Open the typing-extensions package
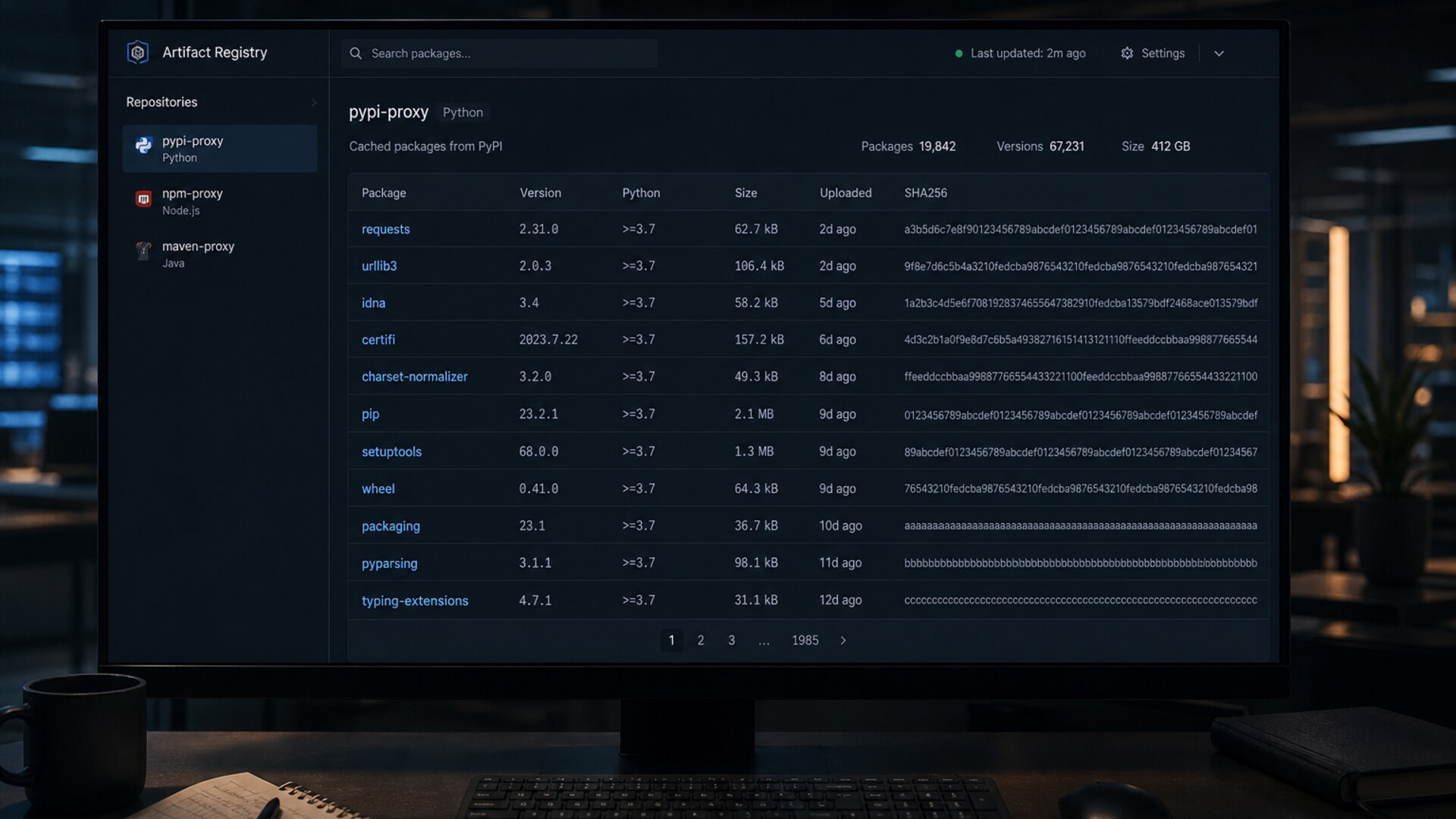 [415, 601]
